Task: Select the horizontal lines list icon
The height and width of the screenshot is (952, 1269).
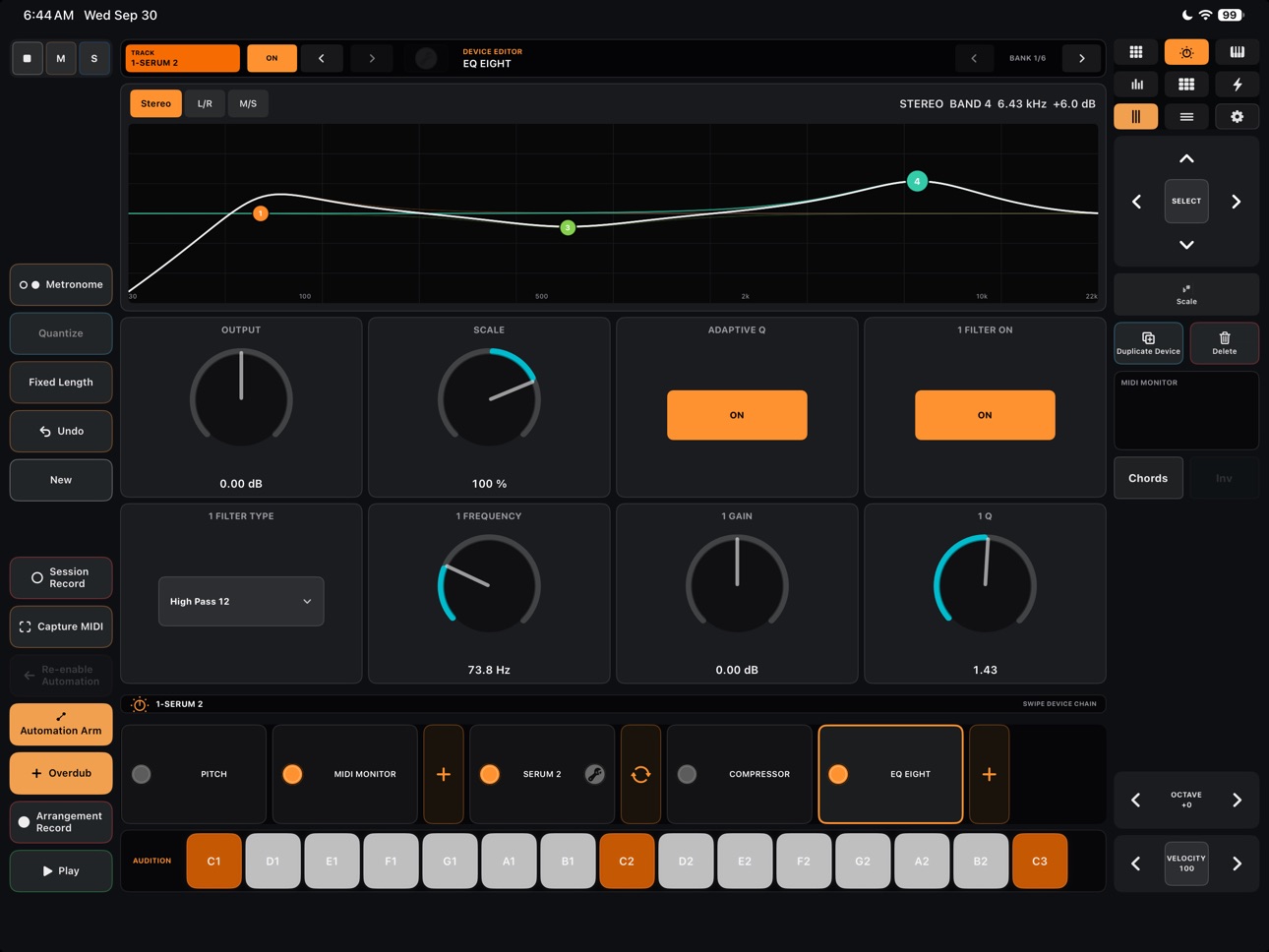Action: tap(1186, 117)
